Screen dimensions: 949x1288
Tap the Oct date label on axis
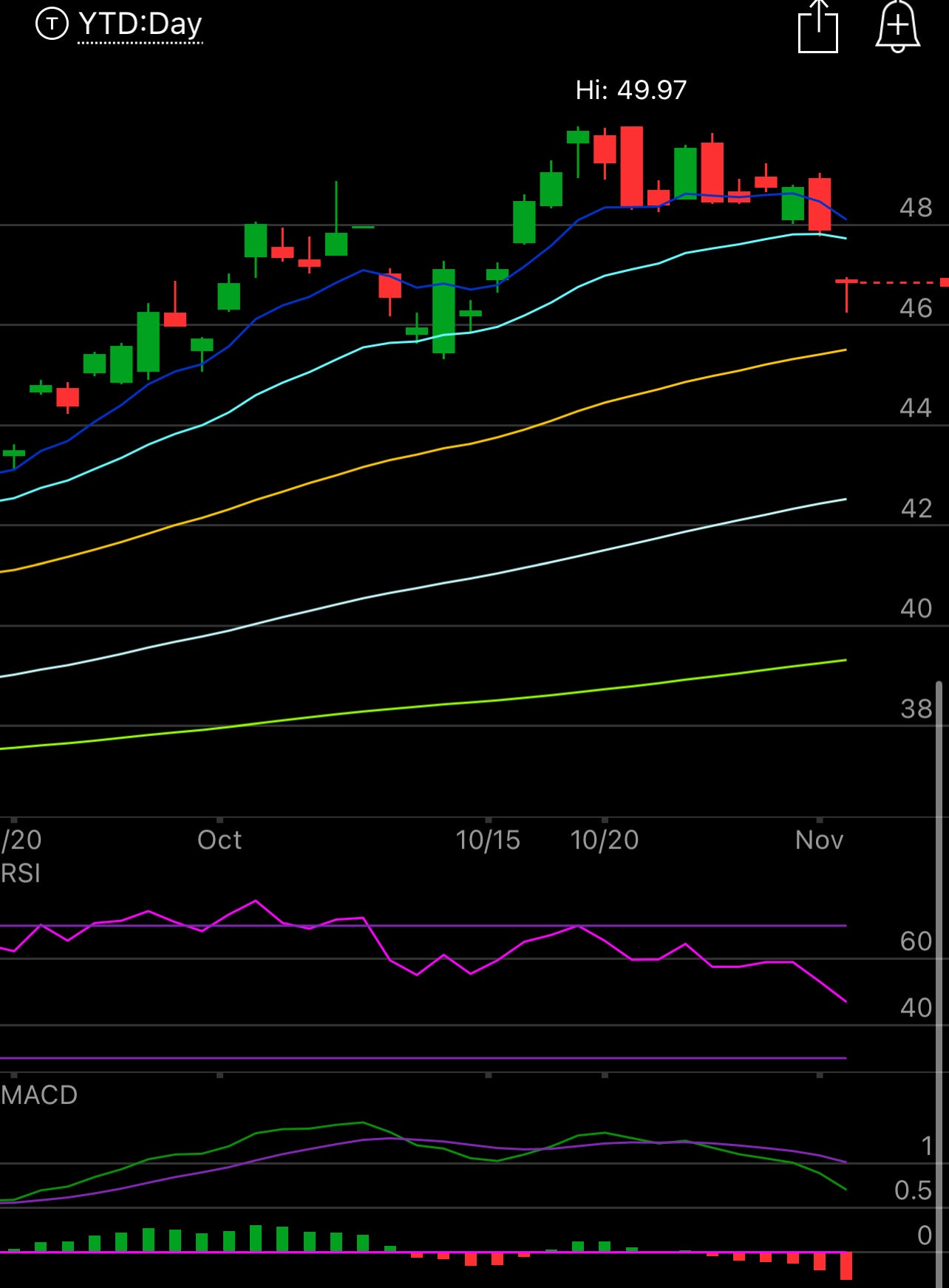[x=220, y=840]
